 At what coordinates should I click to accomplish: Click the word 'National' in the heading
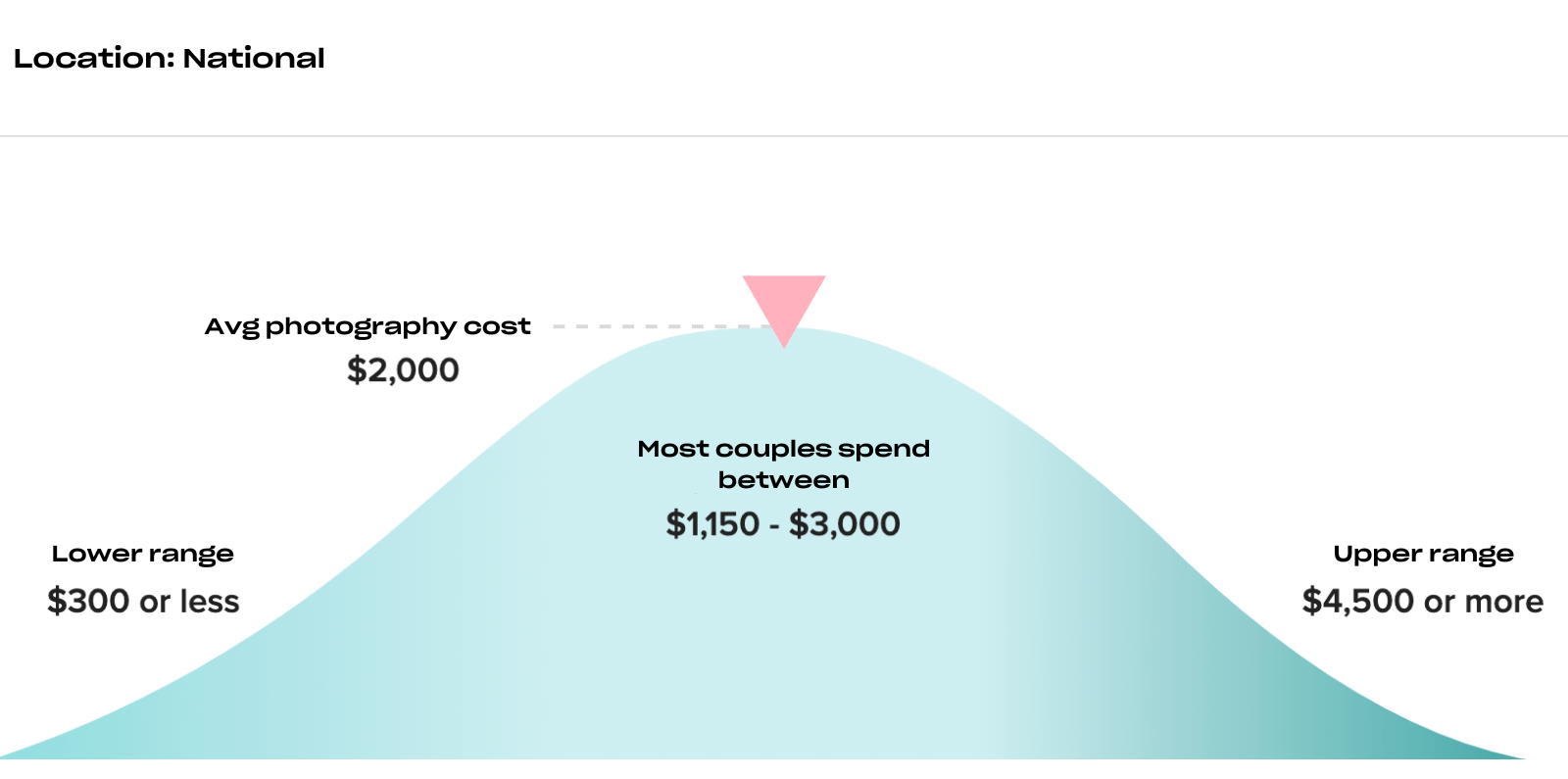tap(254, 58)
